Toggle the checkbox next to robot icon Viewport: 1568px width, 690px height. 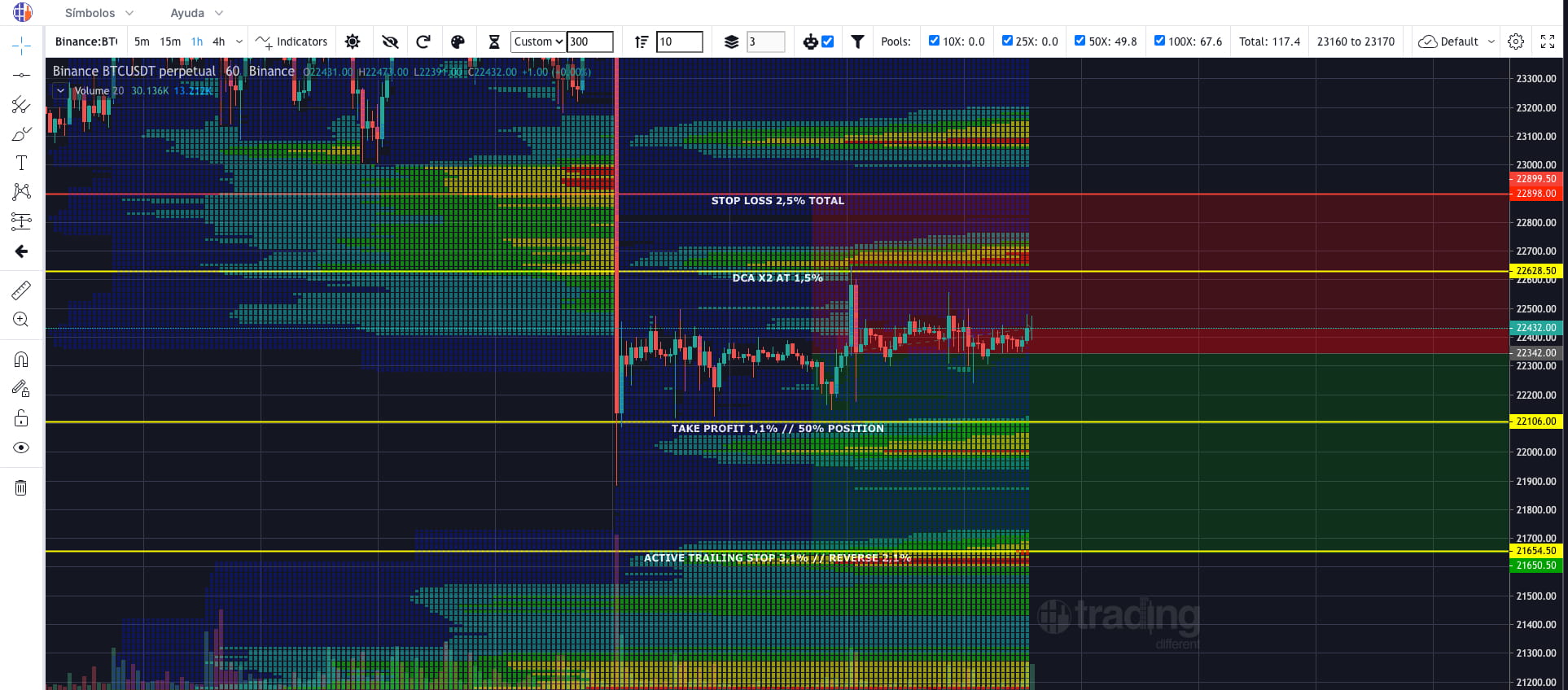[828, 41]
